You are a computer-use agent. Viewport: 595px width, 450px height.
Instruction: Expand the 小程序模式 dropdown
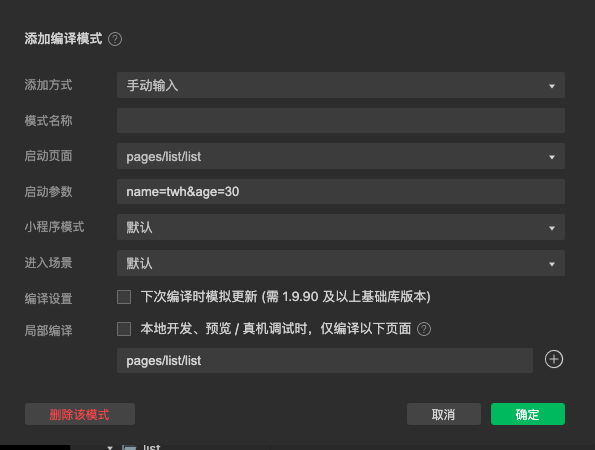point(341,227)
